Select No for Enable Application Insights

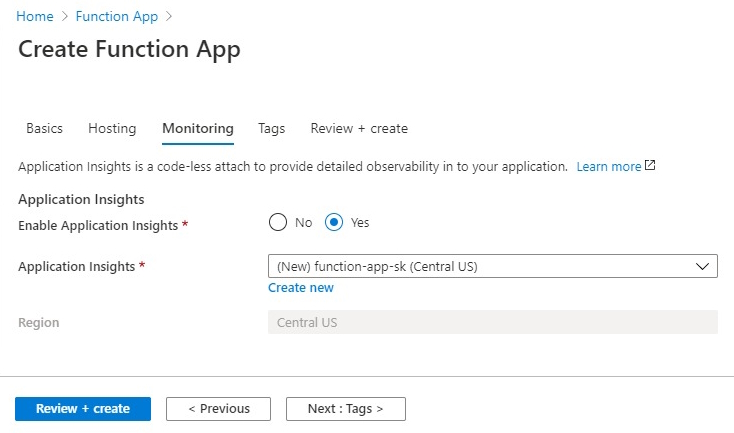coord(278,222)
